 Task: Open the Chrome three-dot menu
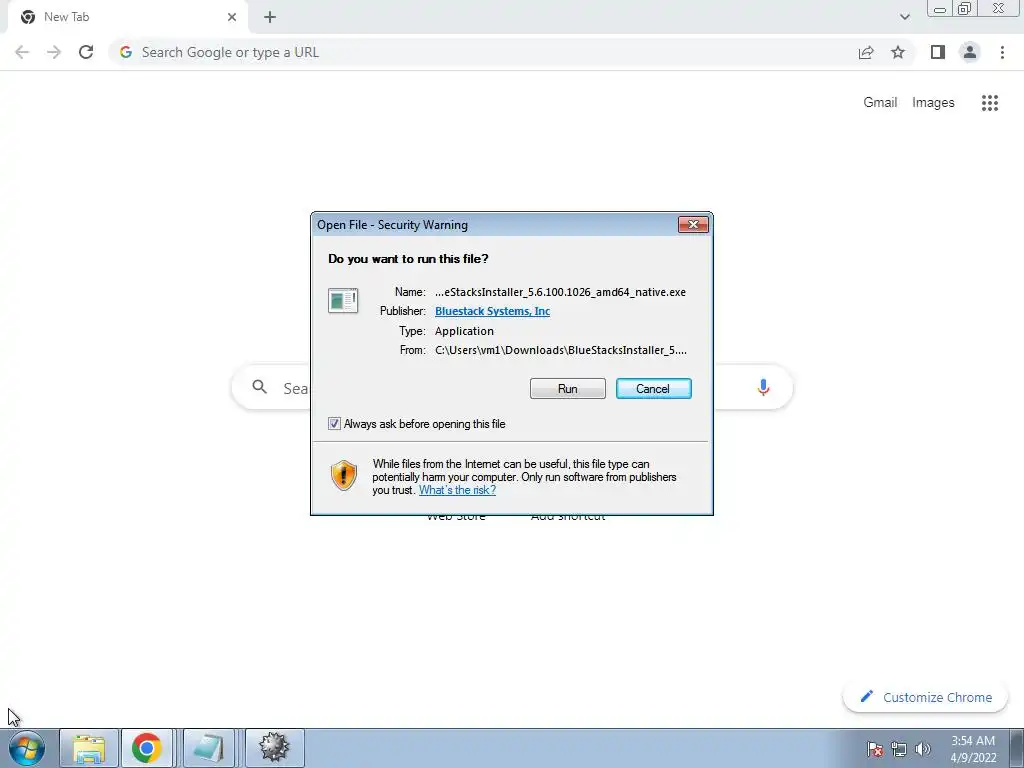[x=1002, y=52]
